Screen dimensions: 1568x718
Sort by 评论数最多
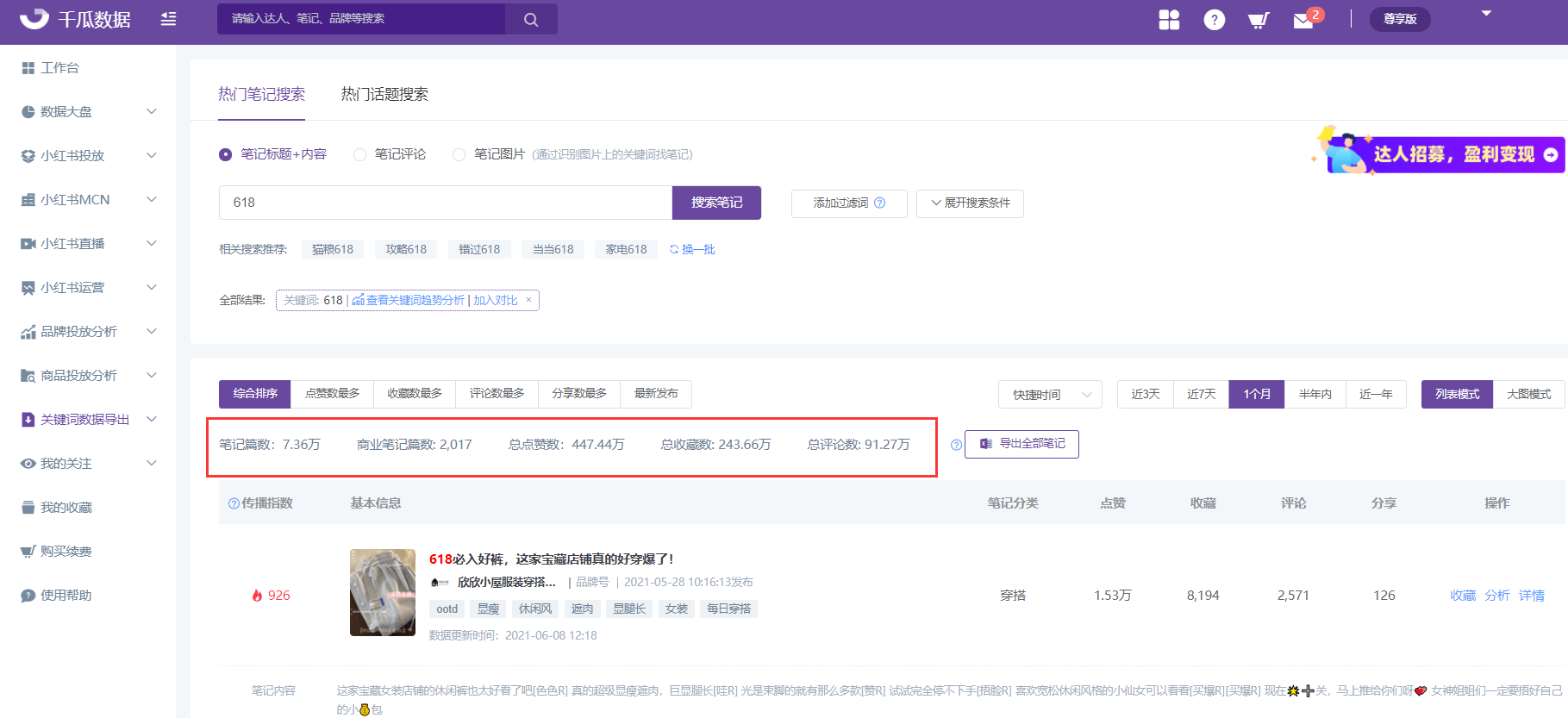[497, 394]
